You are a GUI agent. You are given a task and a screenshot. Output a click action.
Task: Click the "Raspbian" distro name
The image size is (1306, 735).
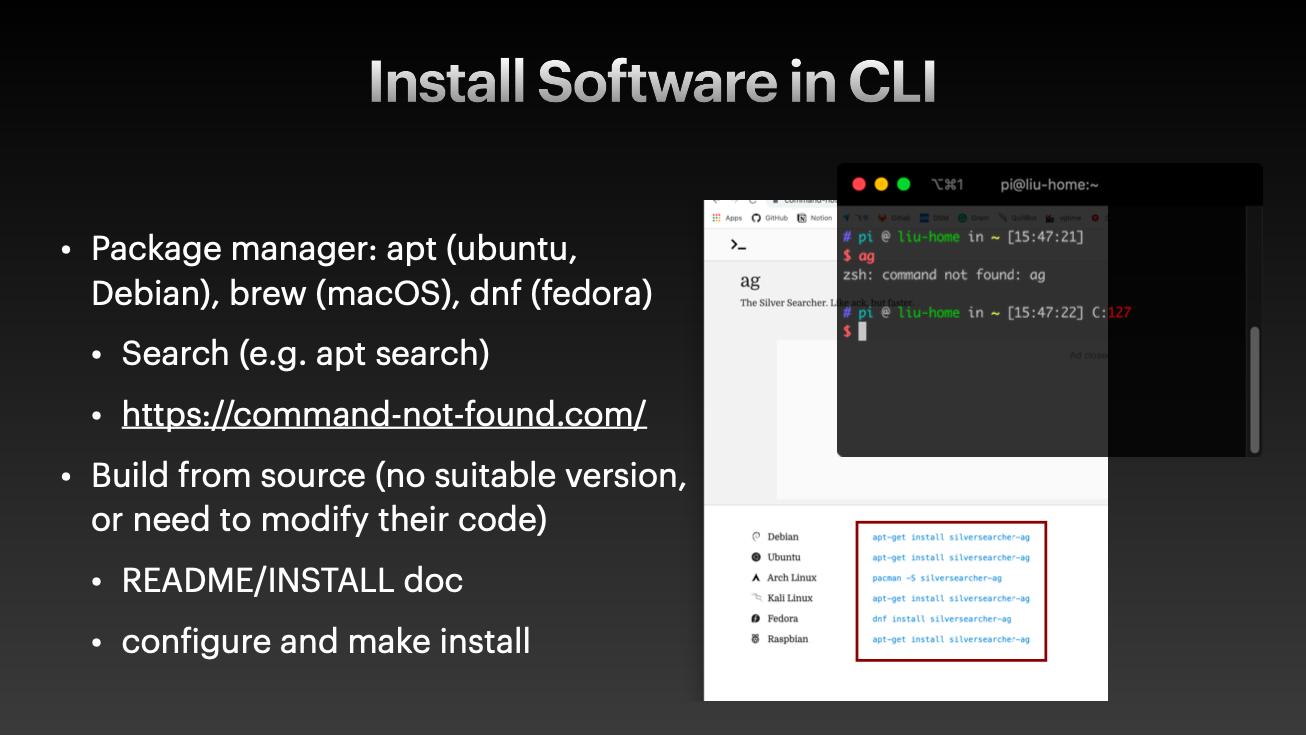pos(788,639)
